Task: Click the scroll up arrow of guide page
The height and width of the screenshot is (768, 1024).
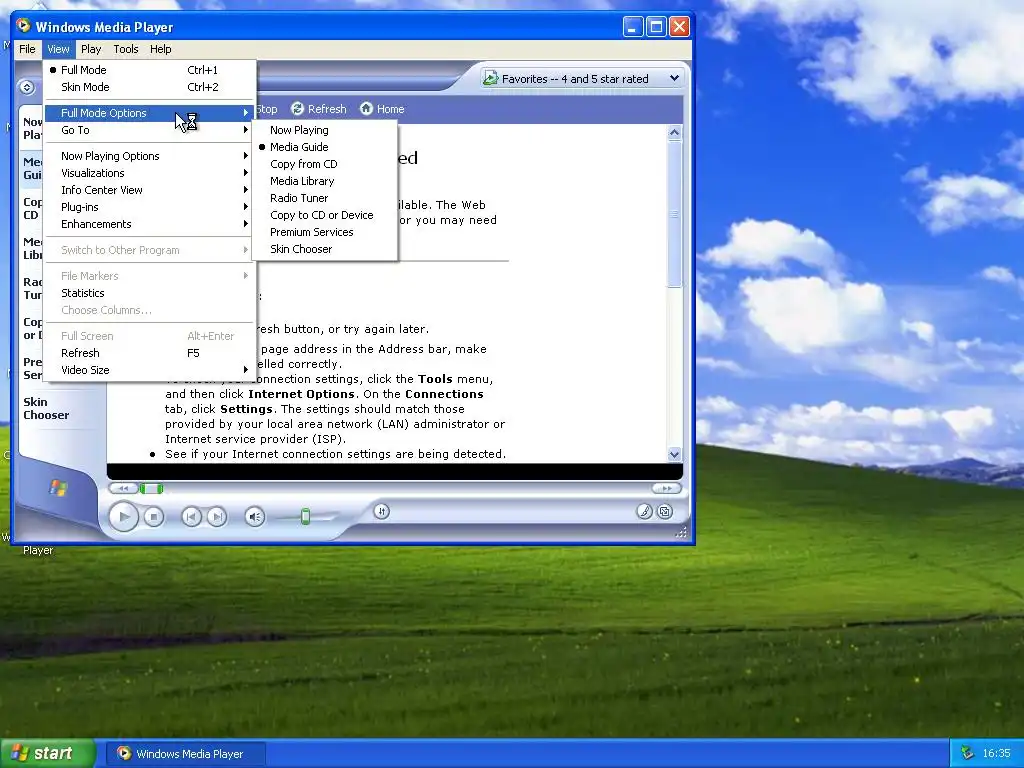Action: tap(675, 132)
